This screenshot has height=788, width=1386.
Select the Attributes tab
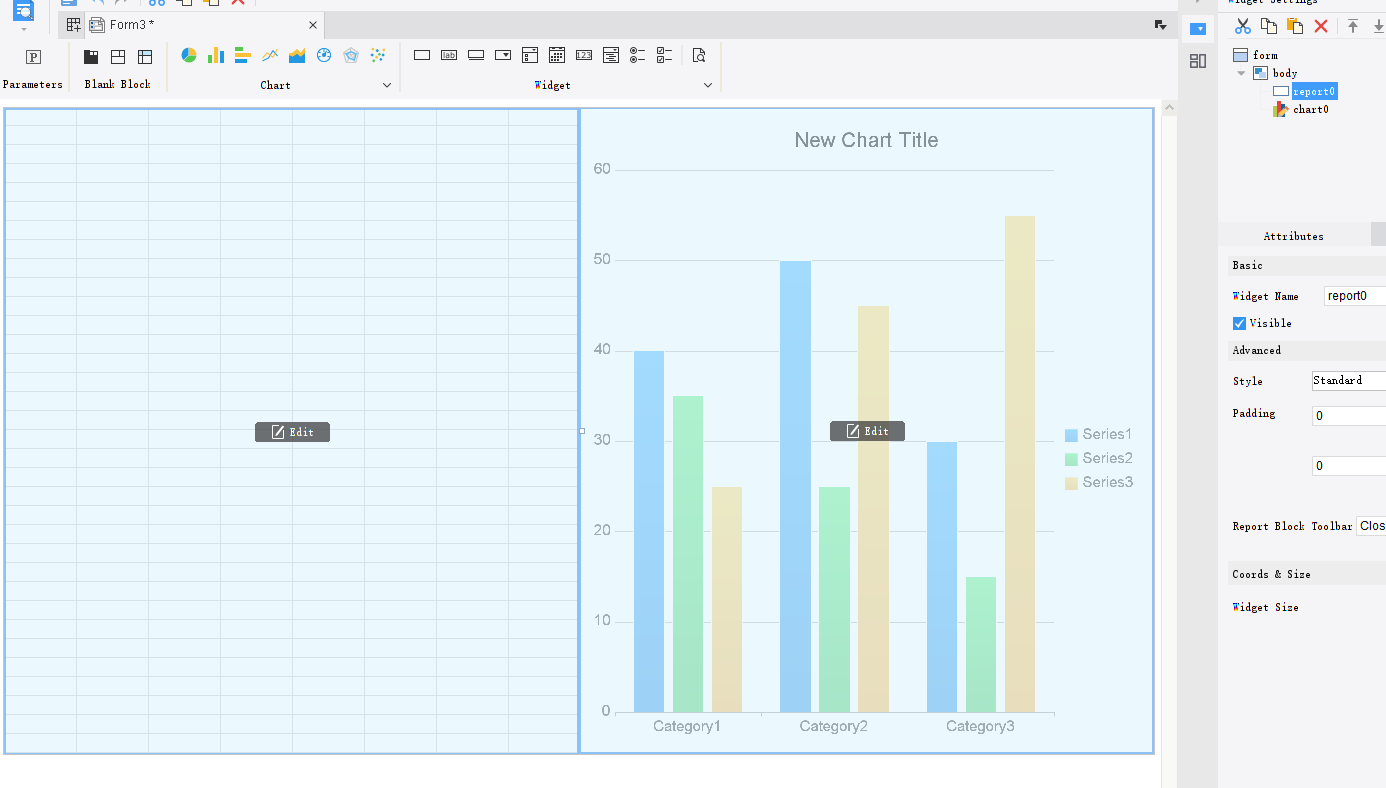1294,236
